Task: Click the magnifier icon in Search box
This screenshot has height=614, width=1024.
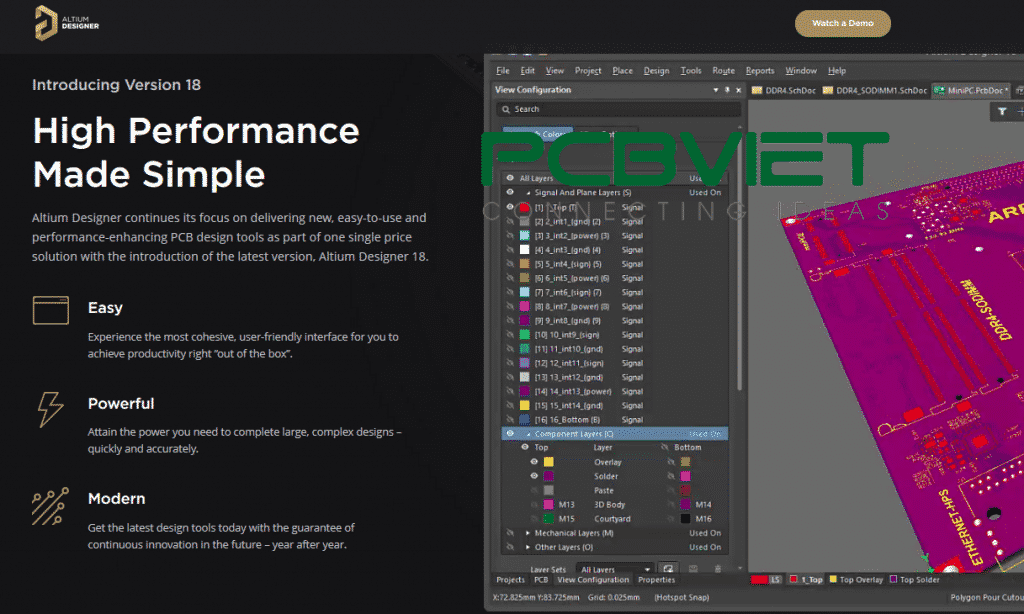Action: (x=506, y=109)
